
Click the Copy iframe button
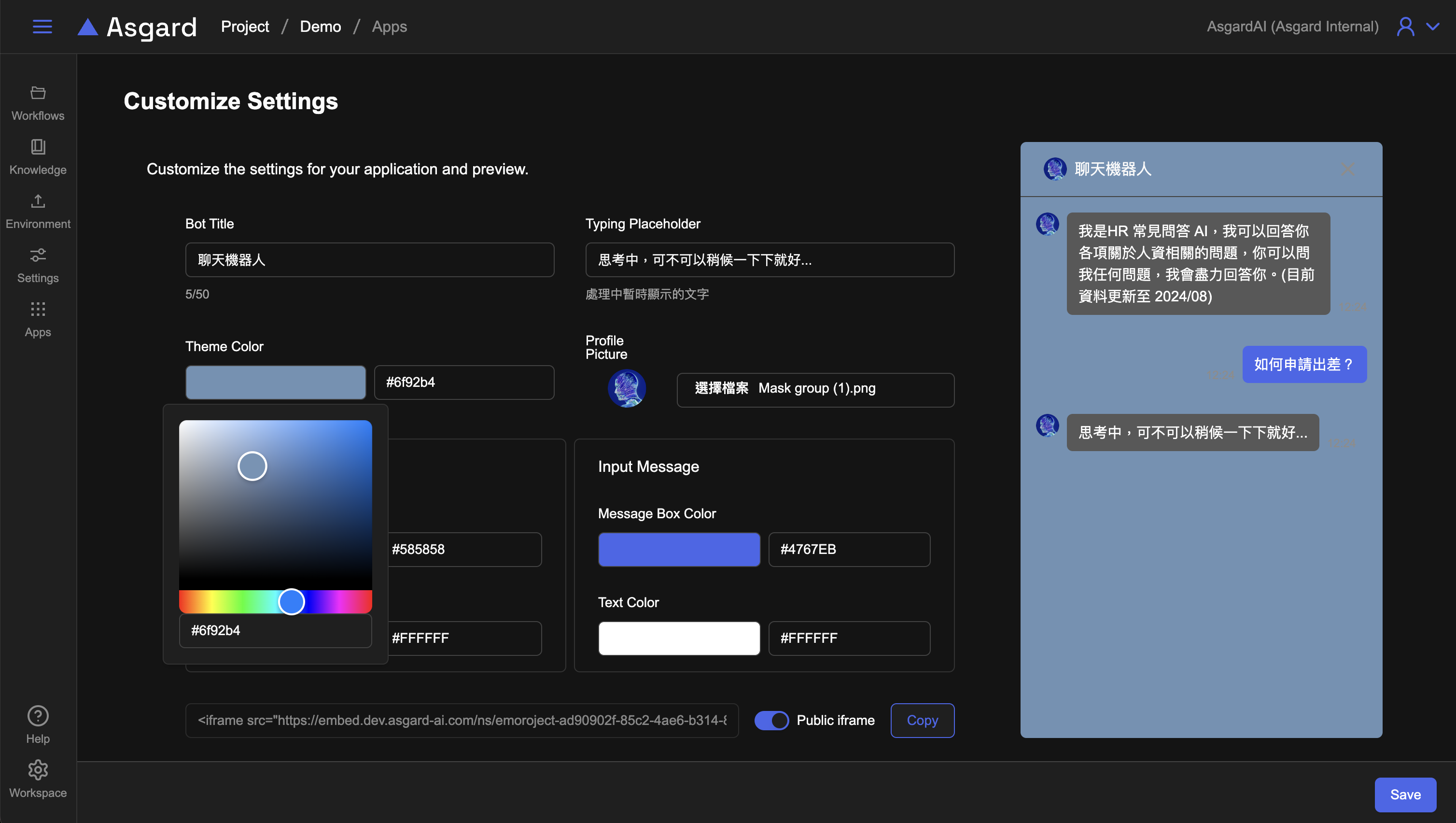point(922,720)
